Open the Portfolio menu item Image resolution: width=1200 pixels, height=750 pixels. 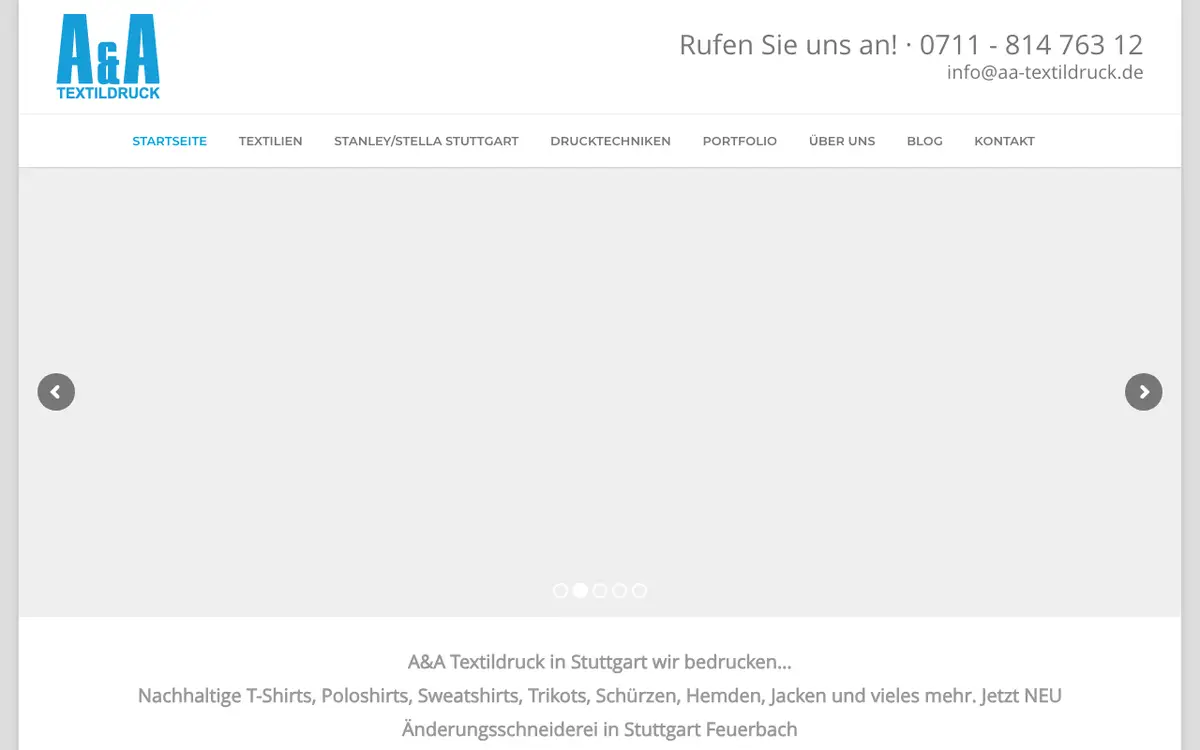(740, 141)
